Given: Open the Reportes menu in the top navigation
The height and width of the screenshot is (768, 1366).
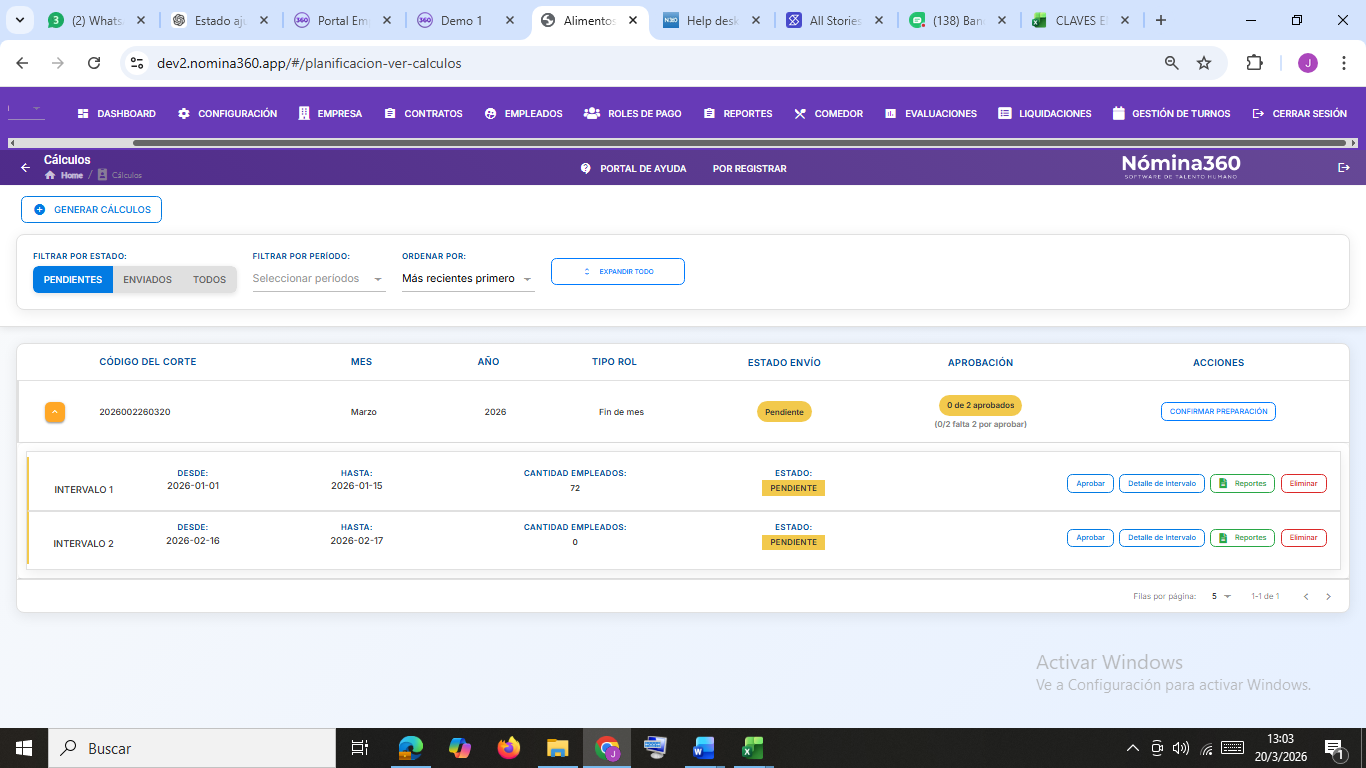Looking at the screenshot, I should pos(738,114).
